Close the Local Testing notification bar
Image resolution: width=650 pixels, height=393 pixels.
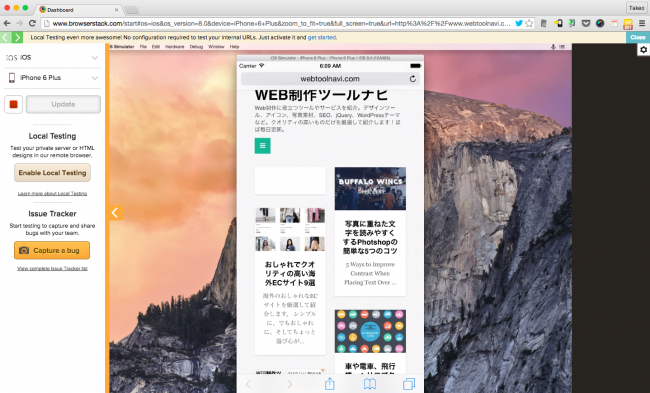click(x=638, y=37)
